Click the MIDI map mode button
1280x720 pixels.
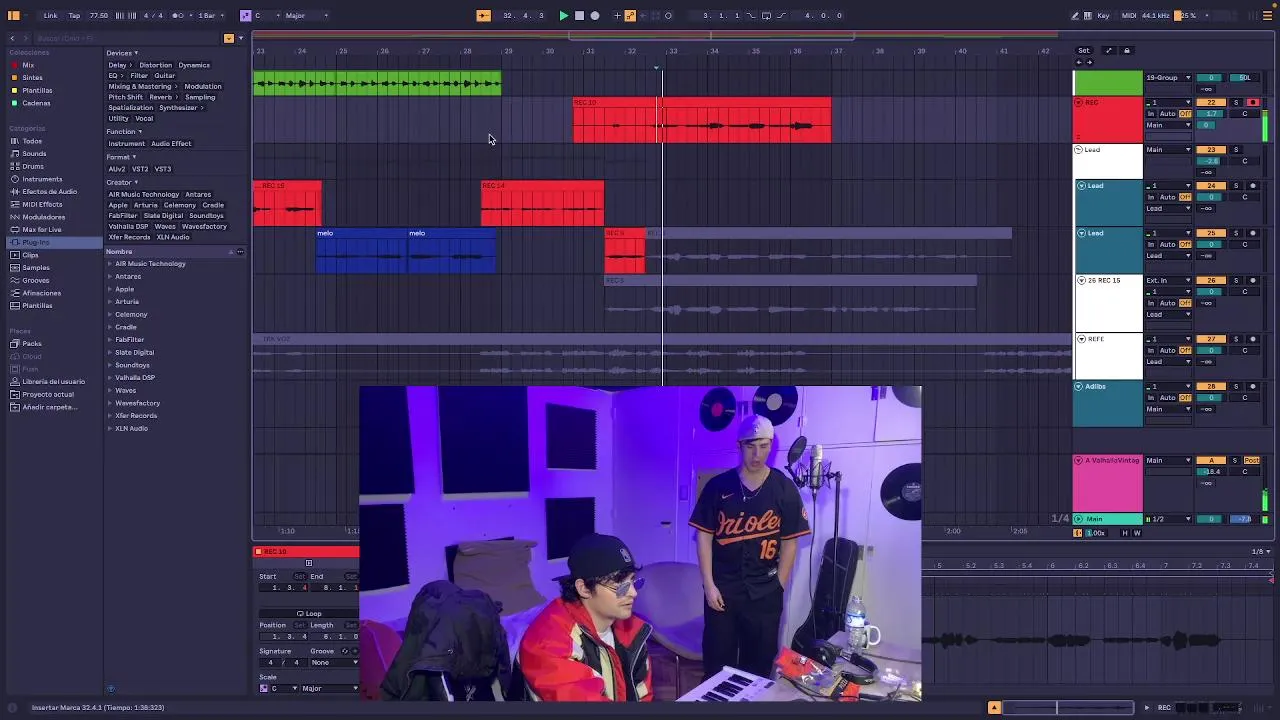pyautogui.click(x=1129, y=15)
